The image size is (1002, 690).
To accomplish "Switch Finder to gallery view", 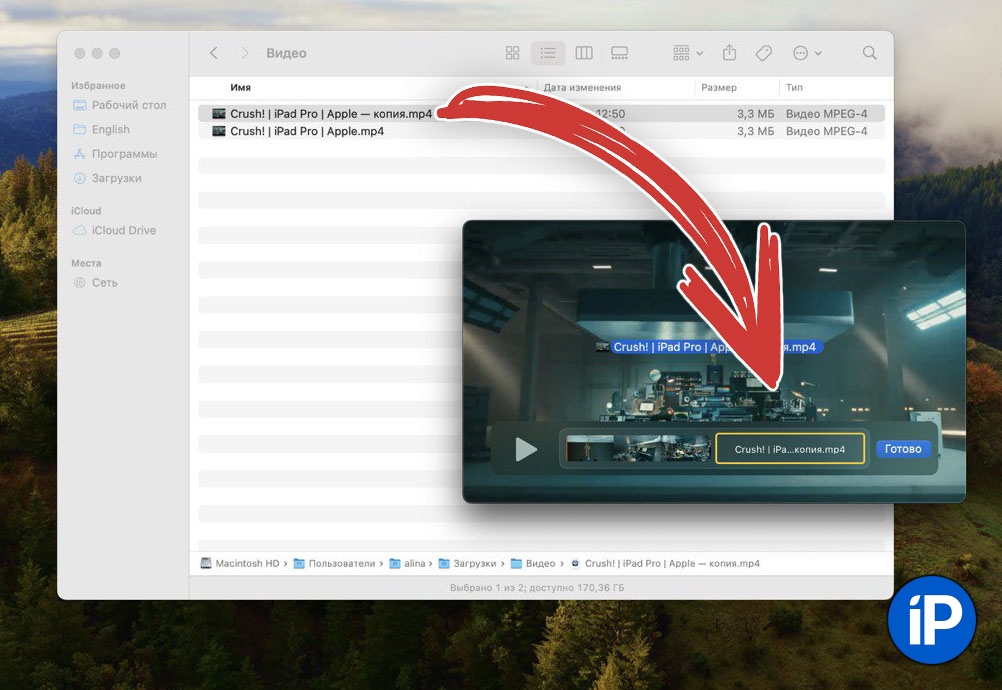I will [619, 53].
